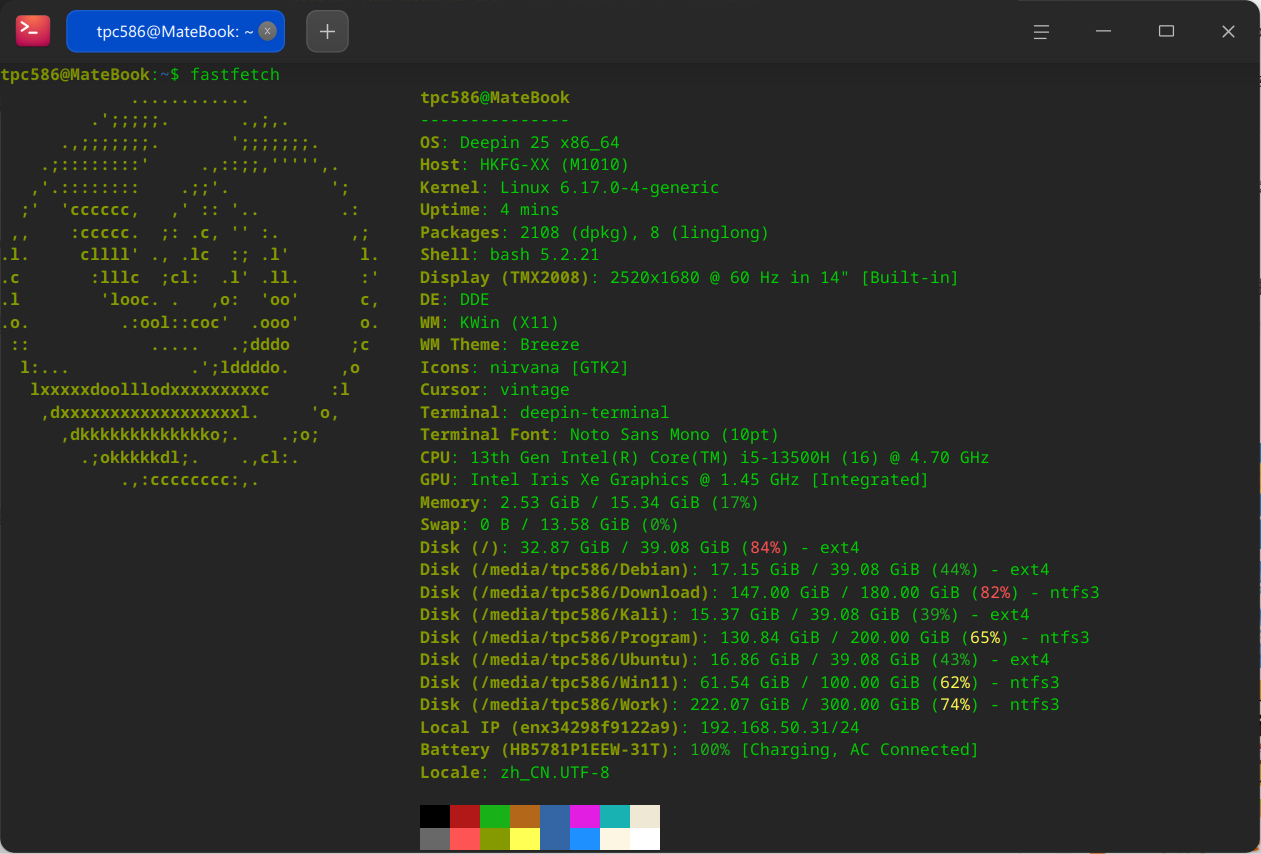Click the "Disk (/media/tpc586/Download)" line
This screenshot has width=1261, height=854.
[759, 592]
